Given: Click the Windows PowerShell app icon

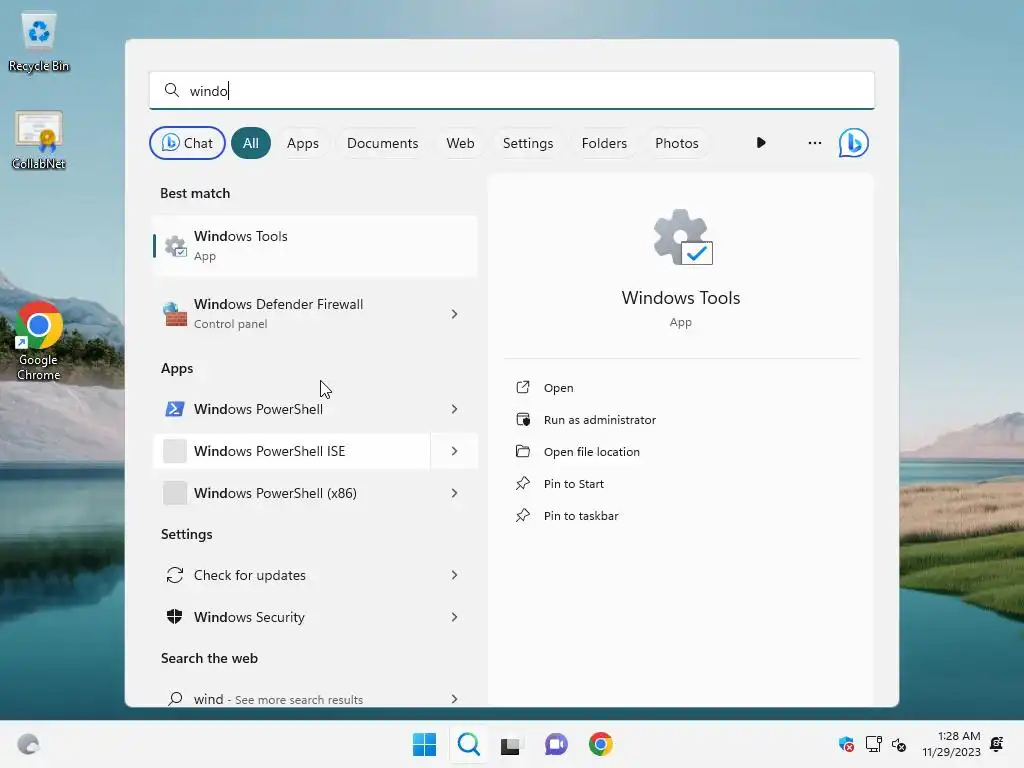Looking at the screenshot, I should tap(175, 409).
